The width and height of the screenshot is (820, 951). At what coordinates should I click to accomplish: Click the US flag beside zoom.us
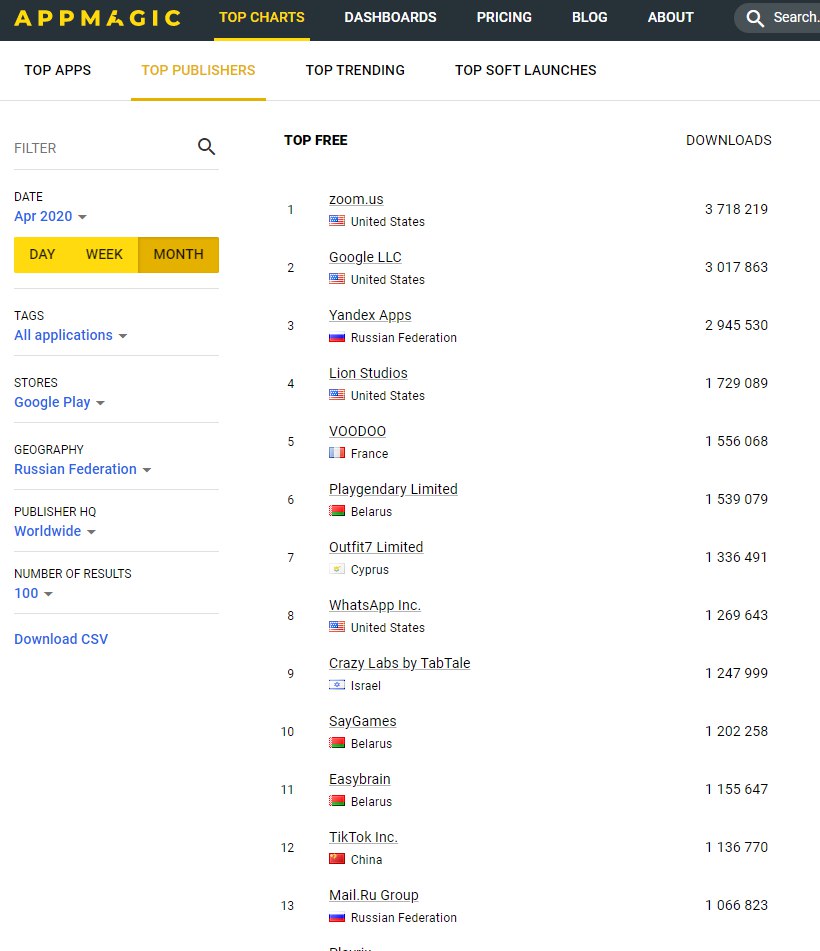point(337,221)
